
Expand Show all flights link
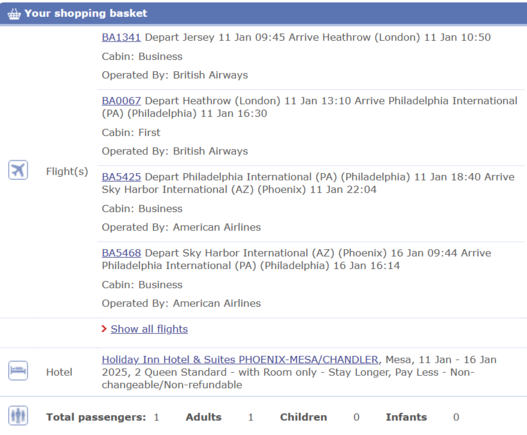pyautogui.click(x=149, y=329)
